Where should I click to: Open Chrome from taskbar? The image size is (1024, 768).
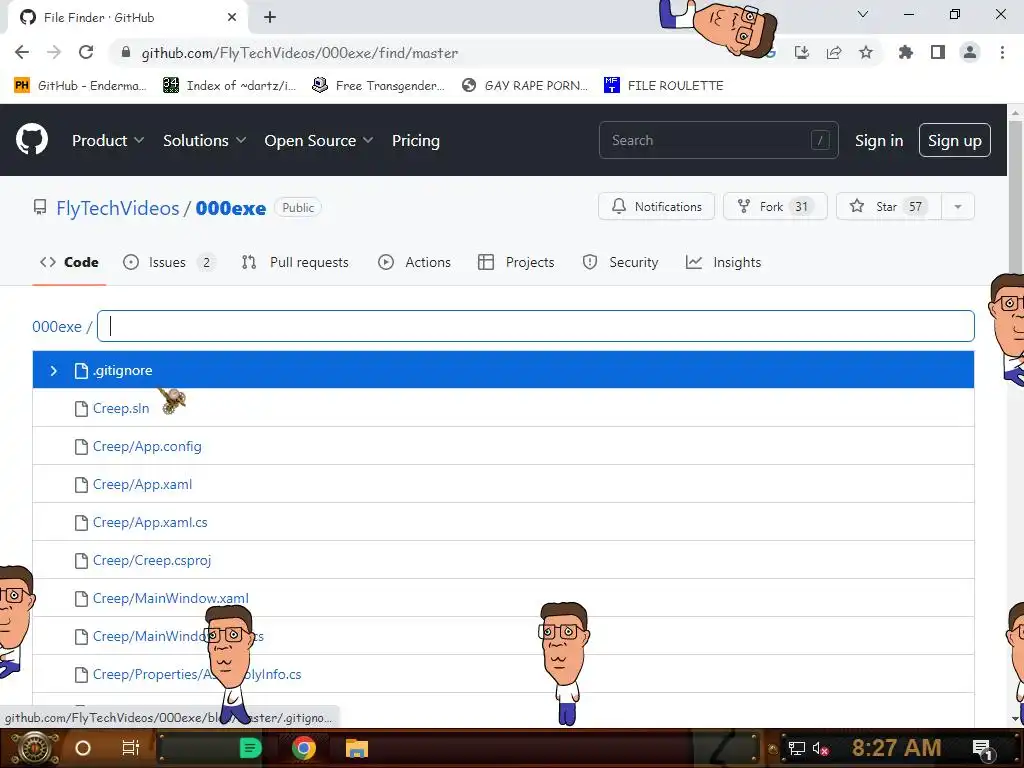(x=304, y=748)
